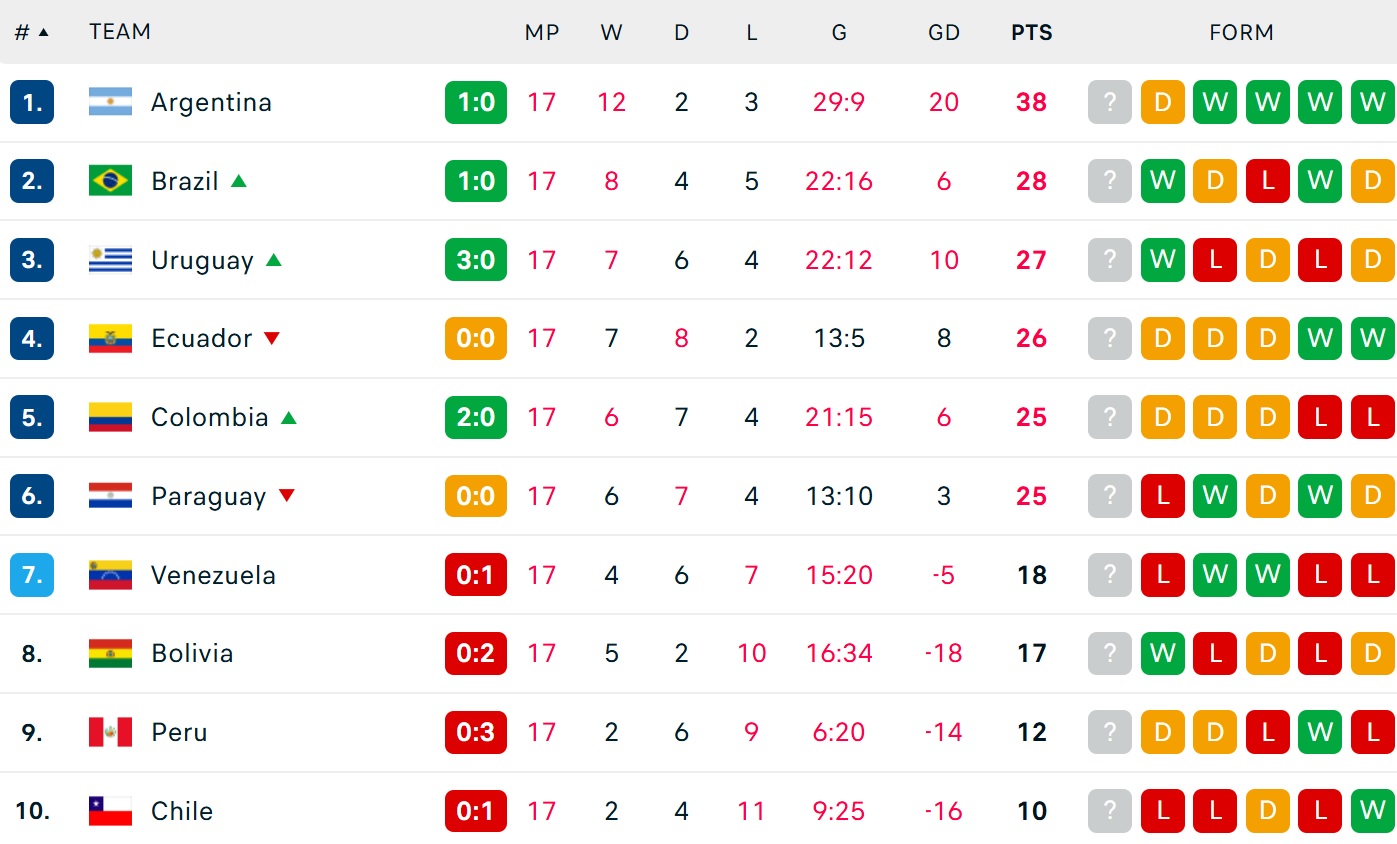Image resolution: width=1397 pixels, height=844 pixels.
Task: Click the MP column header
Action: click(542, 32)
